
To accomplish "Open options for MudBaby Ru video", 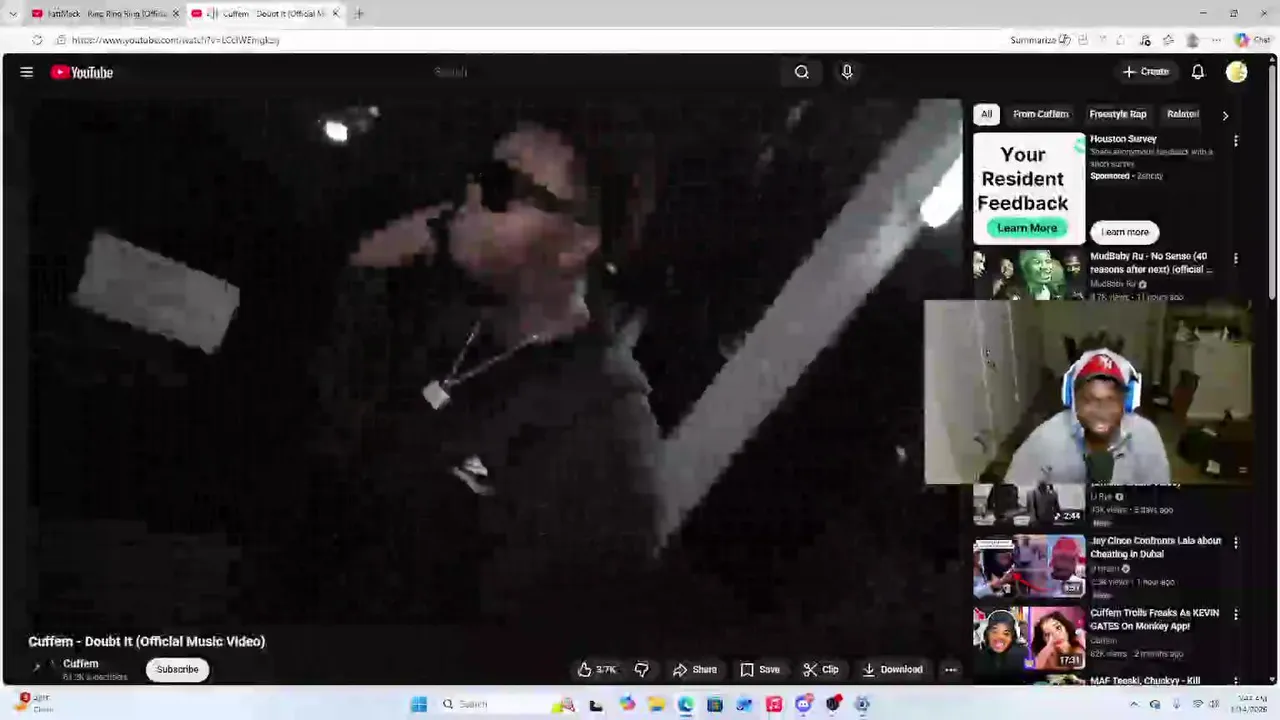I will [x=1236, y=258].
